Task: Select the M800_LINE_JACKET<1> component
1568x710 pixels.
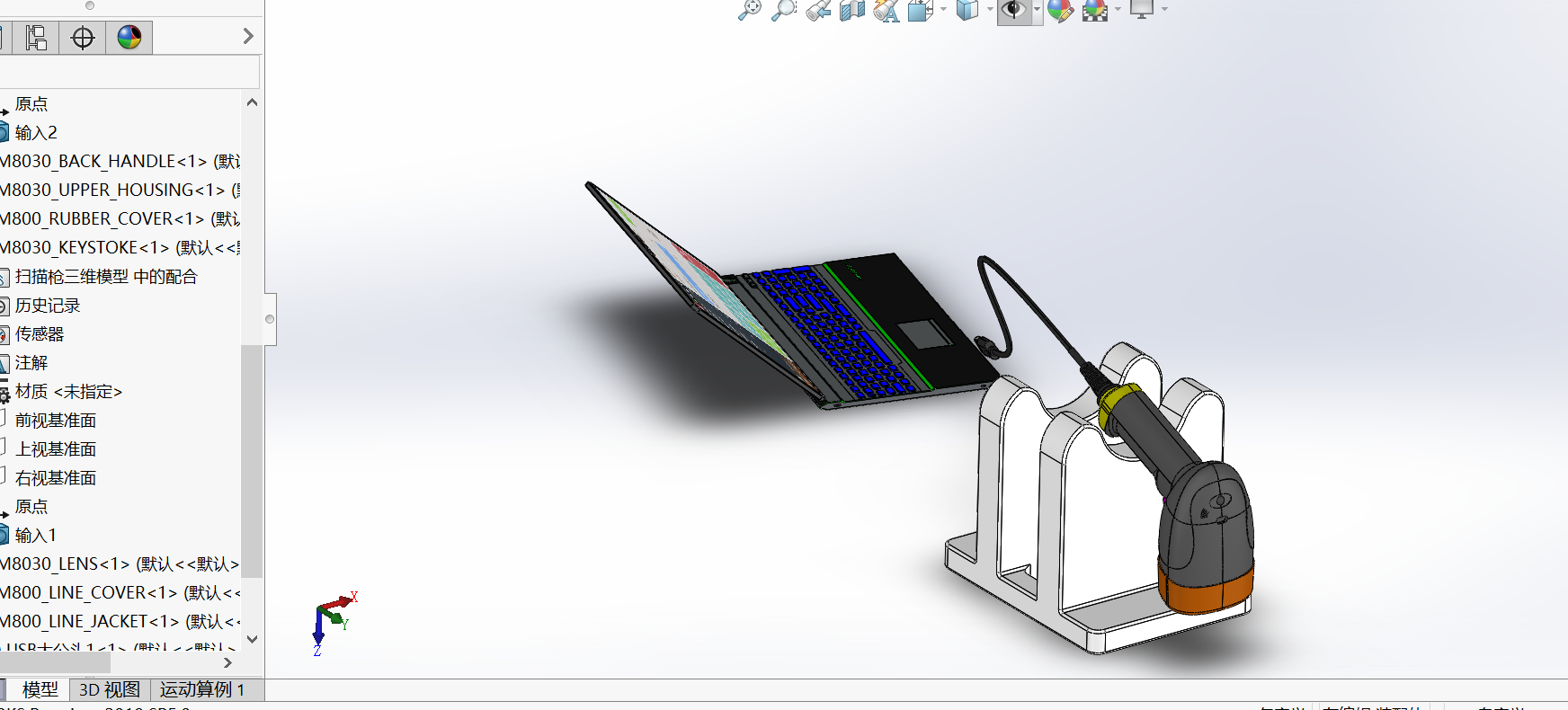Action: [x=120, y=622]
